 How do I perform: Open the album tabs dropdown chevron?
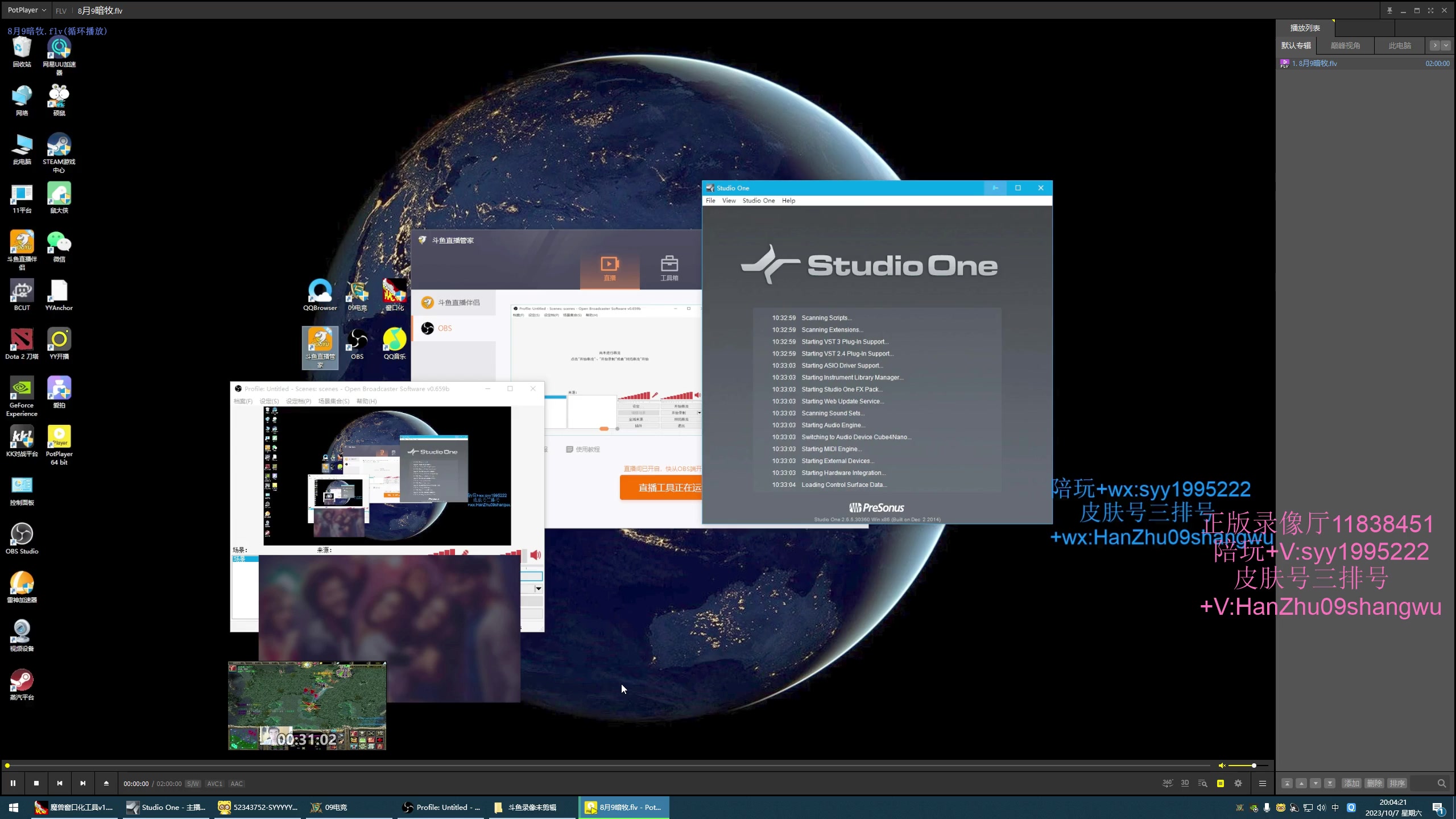pyautogui.click(x=1446, y=45)
